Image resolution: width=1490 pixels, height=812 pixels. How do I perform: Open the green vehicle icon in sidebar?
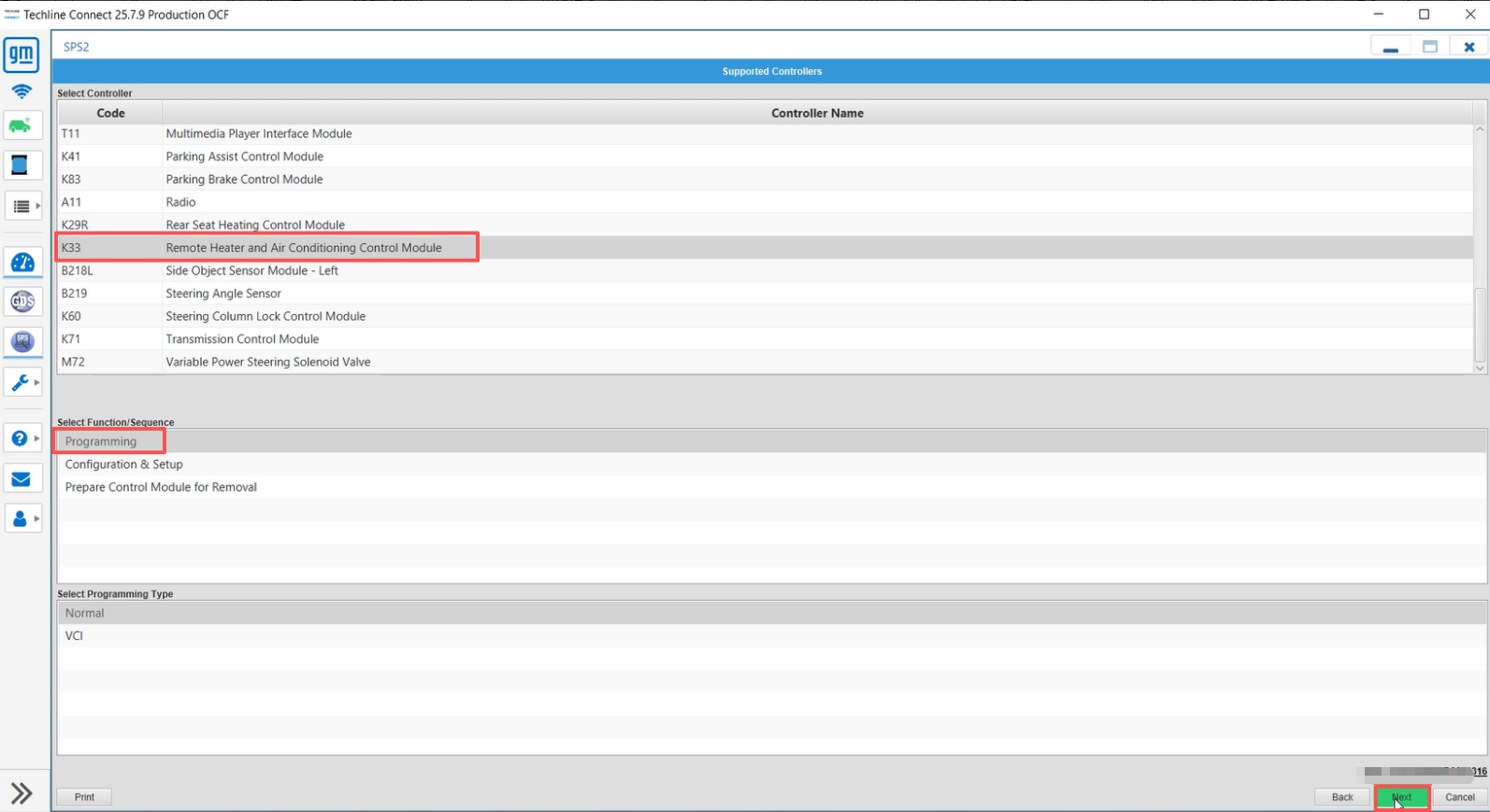[21, 125]
